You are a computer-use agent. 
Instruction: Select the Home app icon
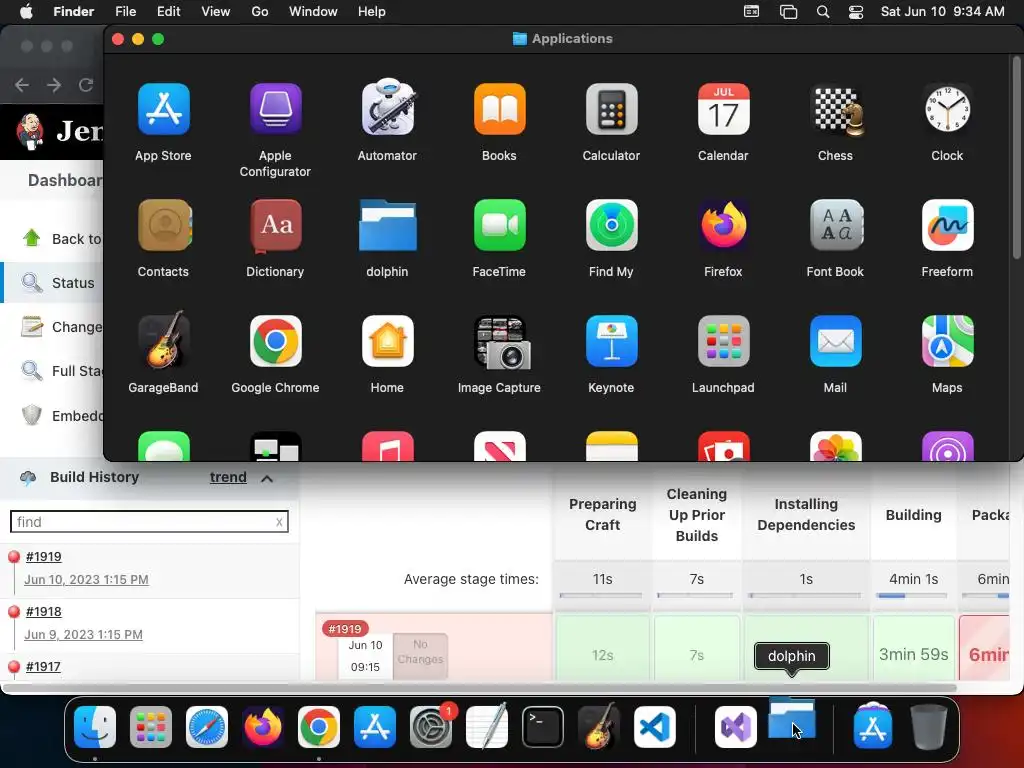[387, 341]
